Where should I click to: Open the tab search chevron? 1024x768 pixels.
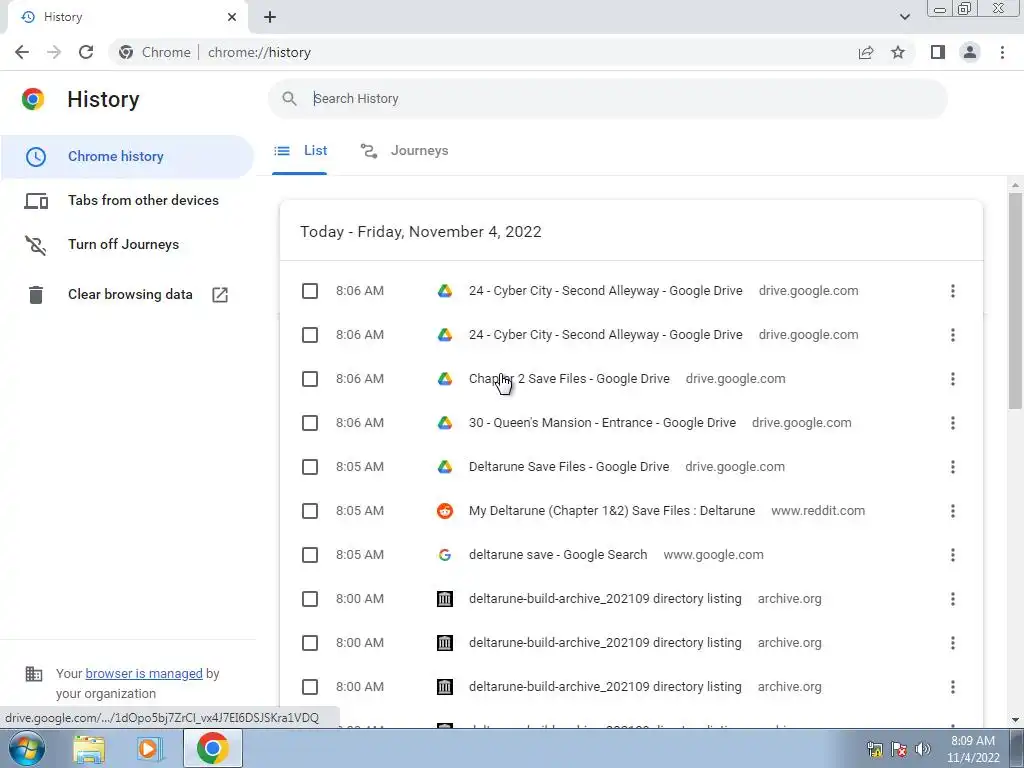[x=904, y=17]
